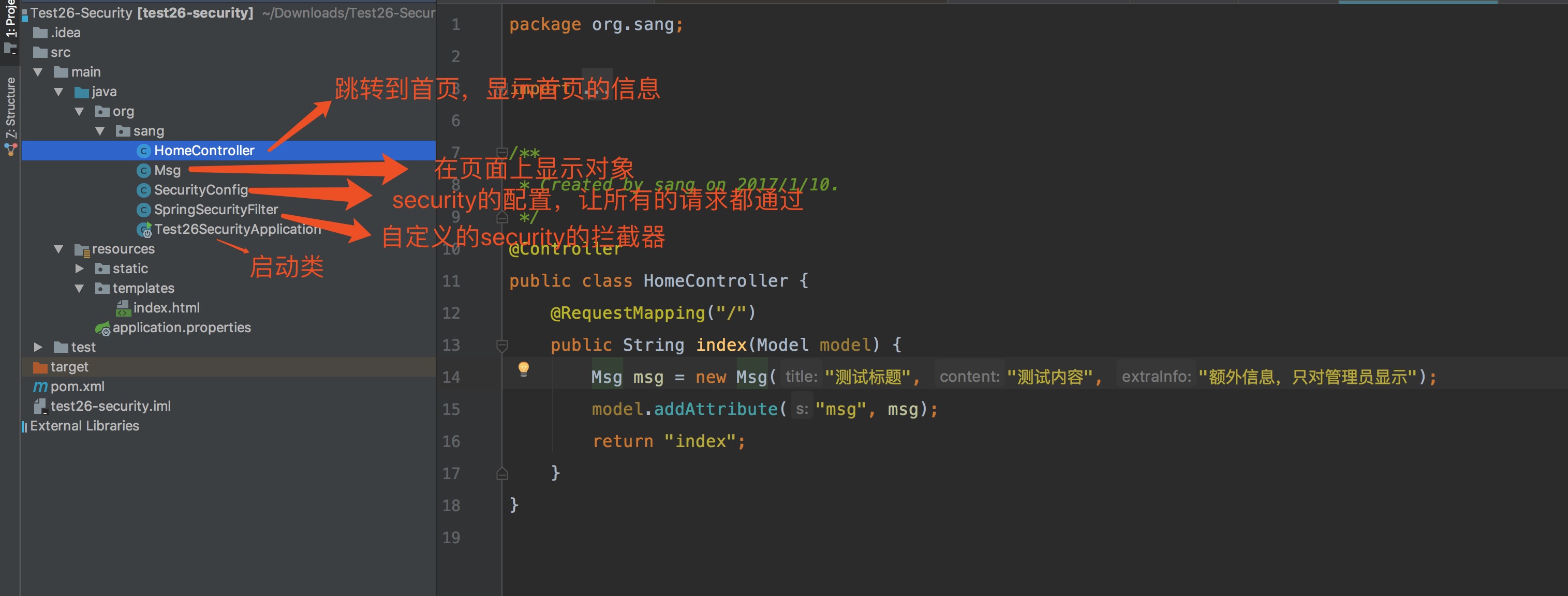Toggle the fold marker for the index method
Image resolution: width=1568 pixels, height=596 pixels.
501,345
